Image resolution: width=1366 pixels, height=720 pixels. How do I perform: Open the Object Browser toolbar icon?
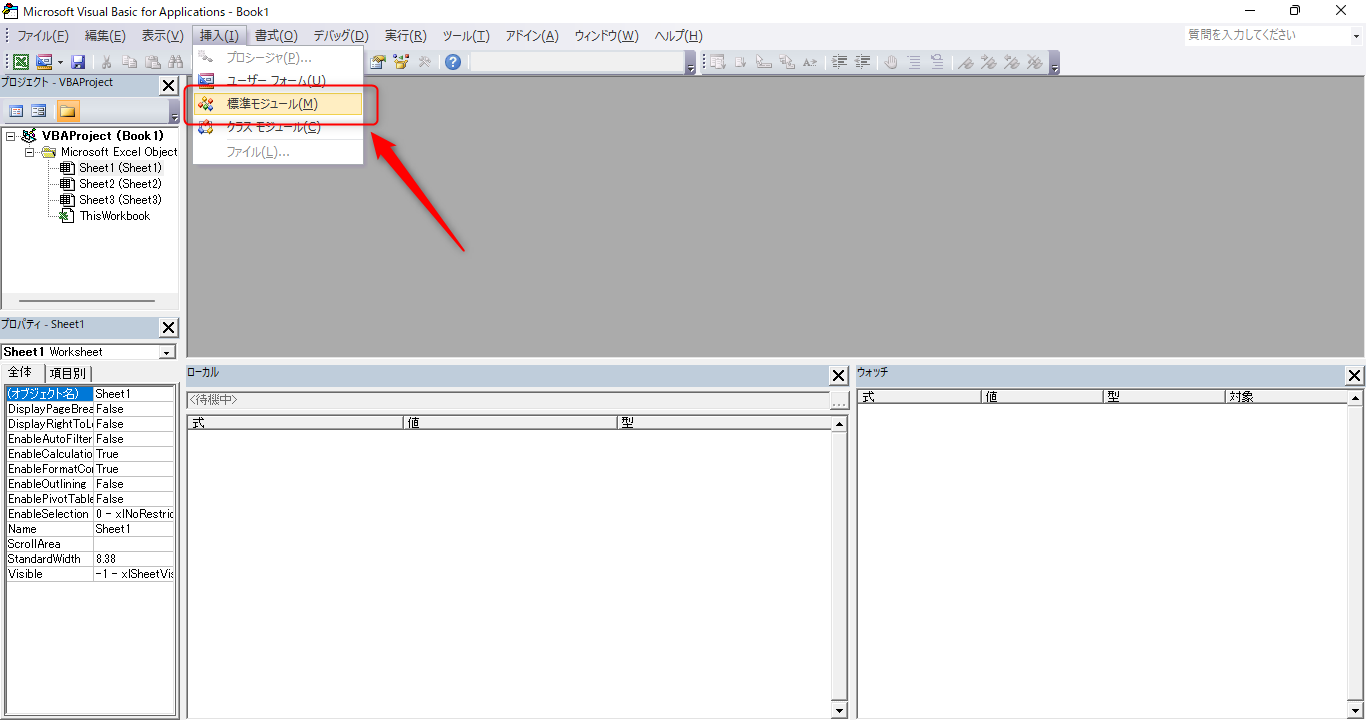coord(401,62)
